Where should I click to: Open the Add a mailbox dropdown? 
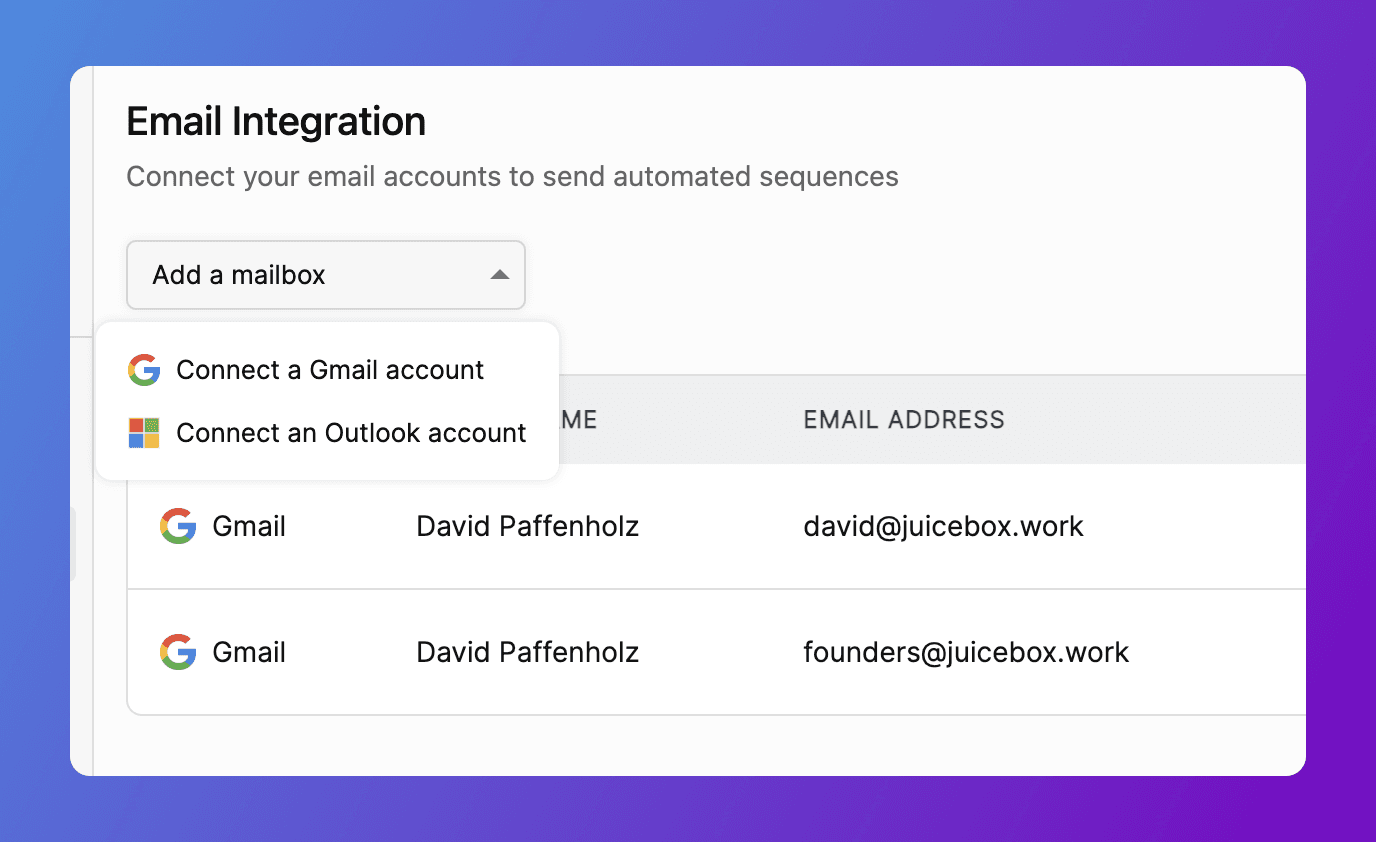[x=300, y=275]
